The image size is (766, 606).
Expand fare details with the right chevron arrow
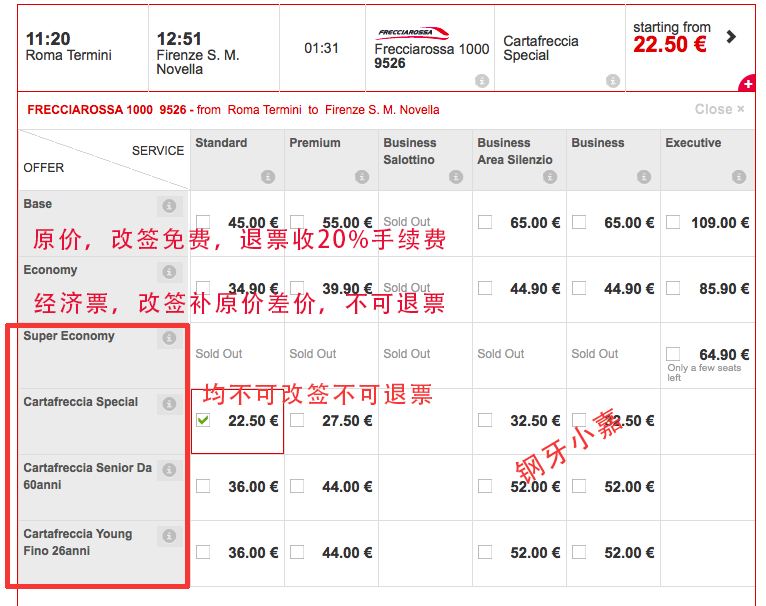731,37
